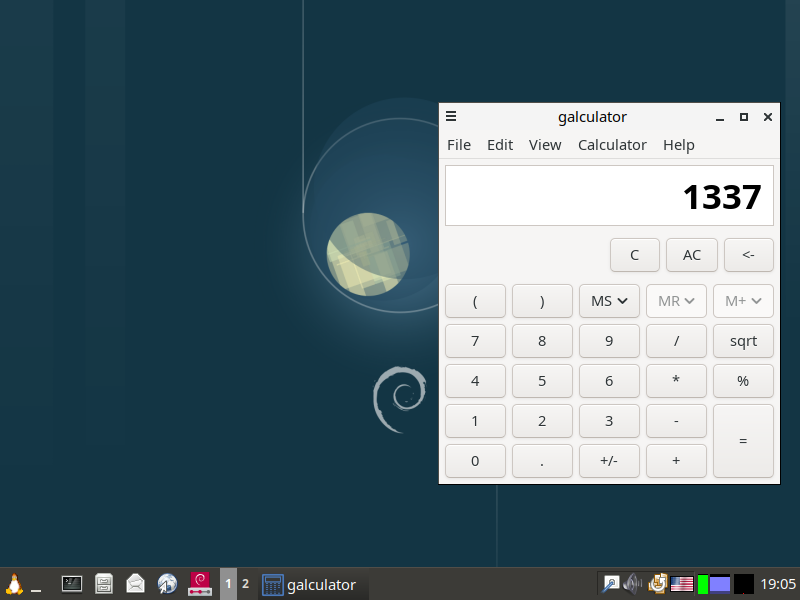Click the digit 3 button
The width and height of the screenshot is (800, 600).
click(x=609, y=421)
